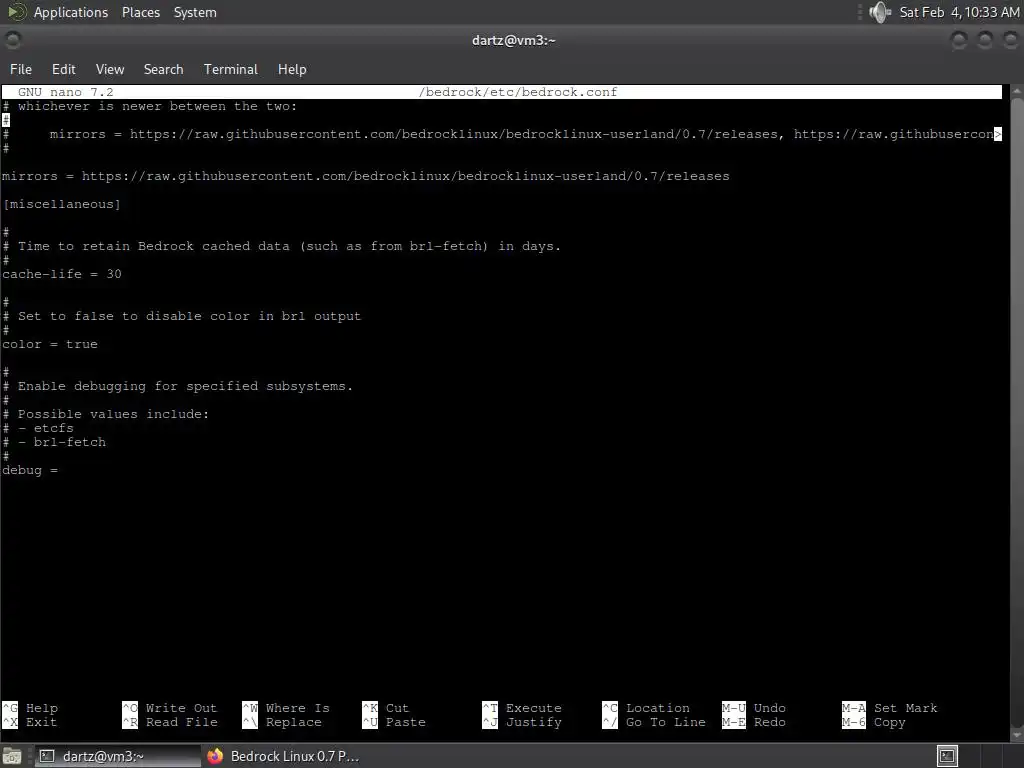Viewport: 1024px width, 768px height.
Task: Open the Places menu
Action: pos(140,12)
